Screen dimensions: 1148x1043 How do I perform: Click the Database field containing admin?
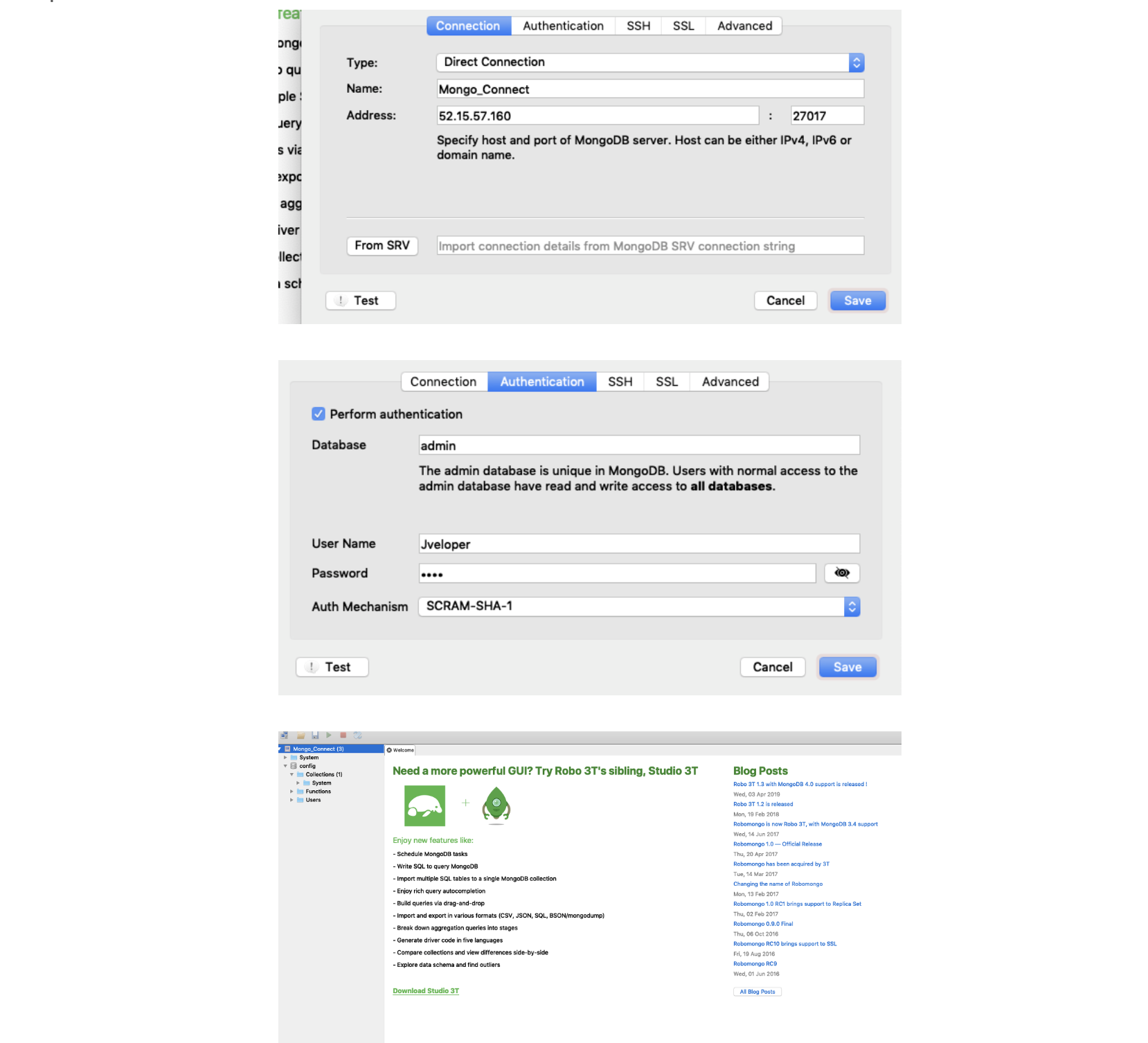(639, 445)
